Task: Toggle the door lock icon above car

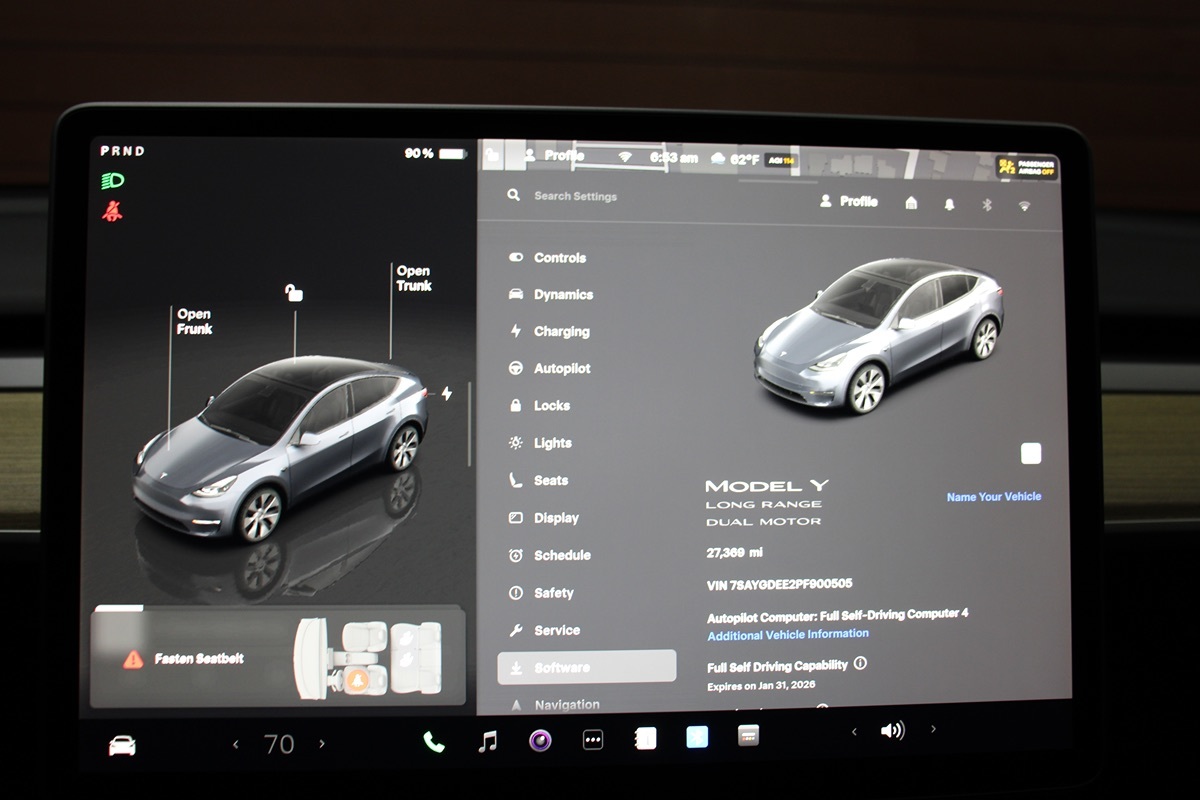Action: pyautogui.click(x=293, y=292)
